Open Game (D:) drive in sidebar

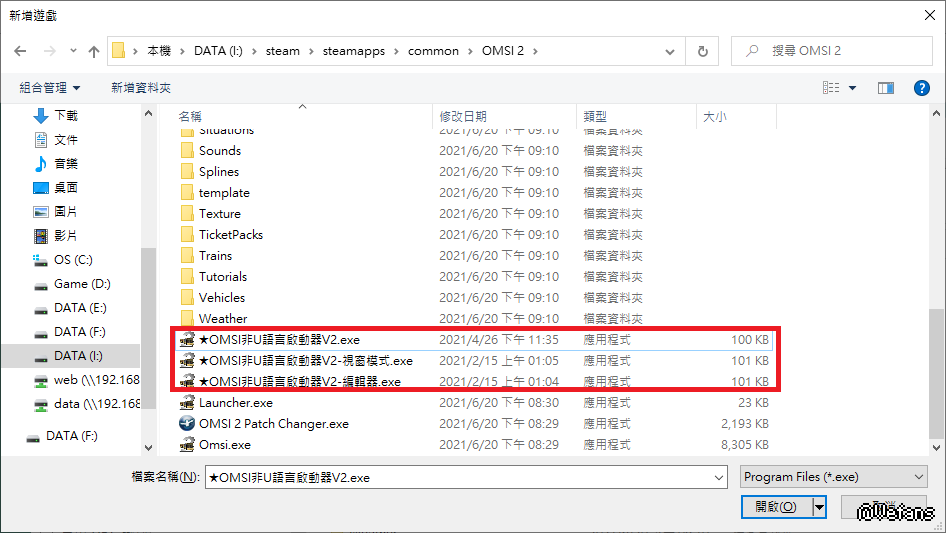click(x=82, y=284)
